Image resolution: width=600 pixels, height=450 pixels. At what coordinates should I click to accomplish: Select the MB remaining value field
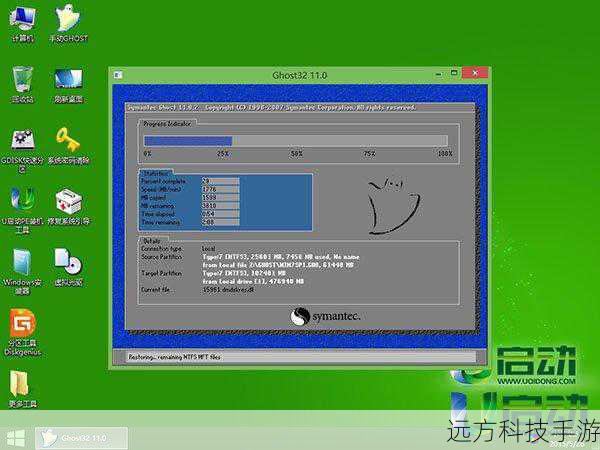click(220, 206)
